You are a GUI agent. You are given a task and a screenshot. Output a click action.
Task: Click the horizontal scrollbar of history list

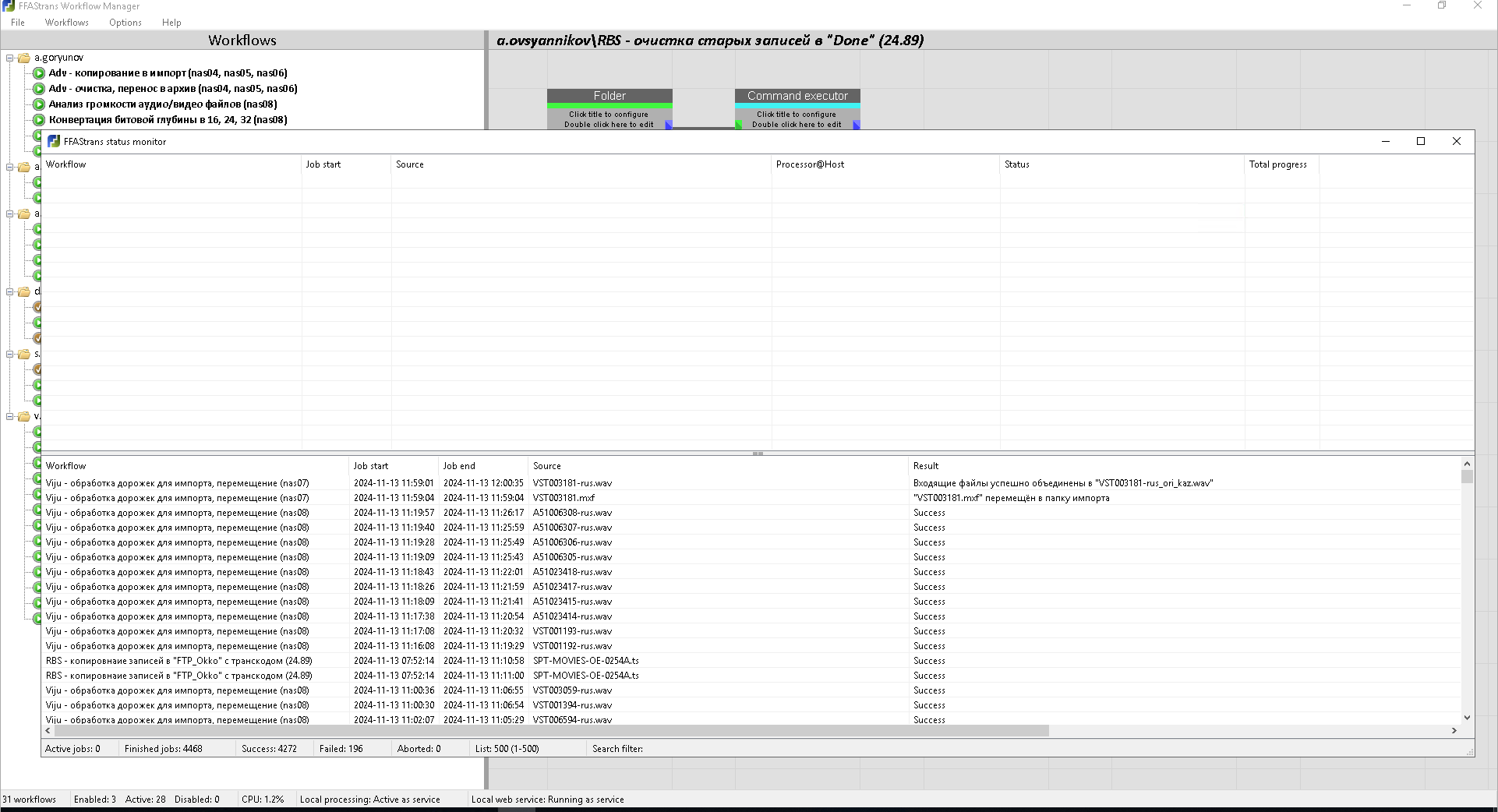(551, 731)
